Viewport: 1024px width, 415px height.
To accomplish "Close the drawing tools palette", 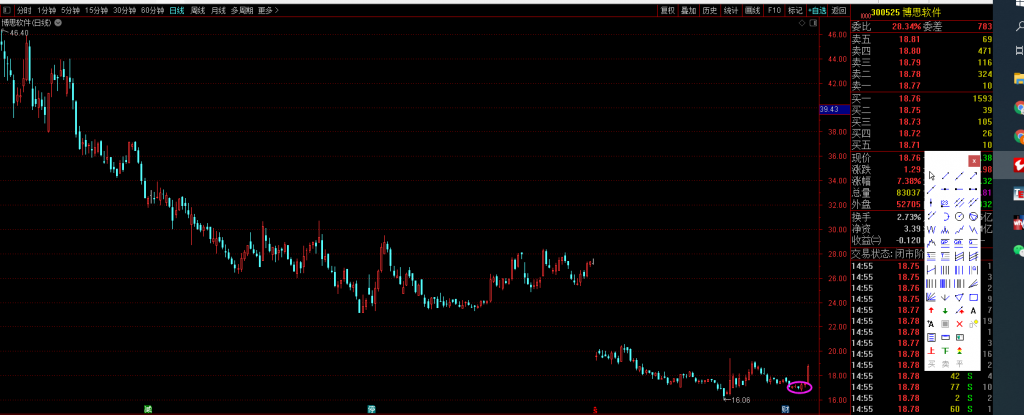I will point(974,160).
